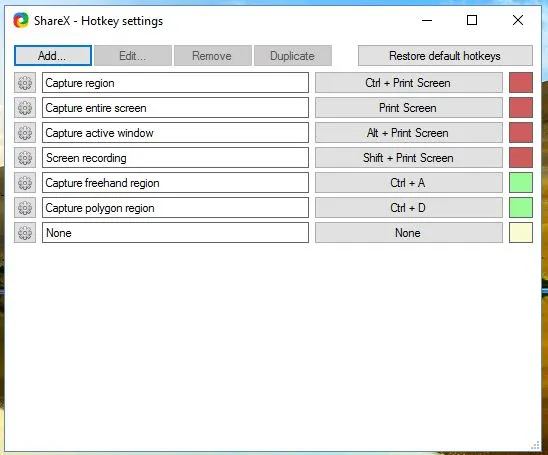Change the Shift + Print Screen hotkey
The width and height of the screenshot is (548, 455).
(409, 158)
